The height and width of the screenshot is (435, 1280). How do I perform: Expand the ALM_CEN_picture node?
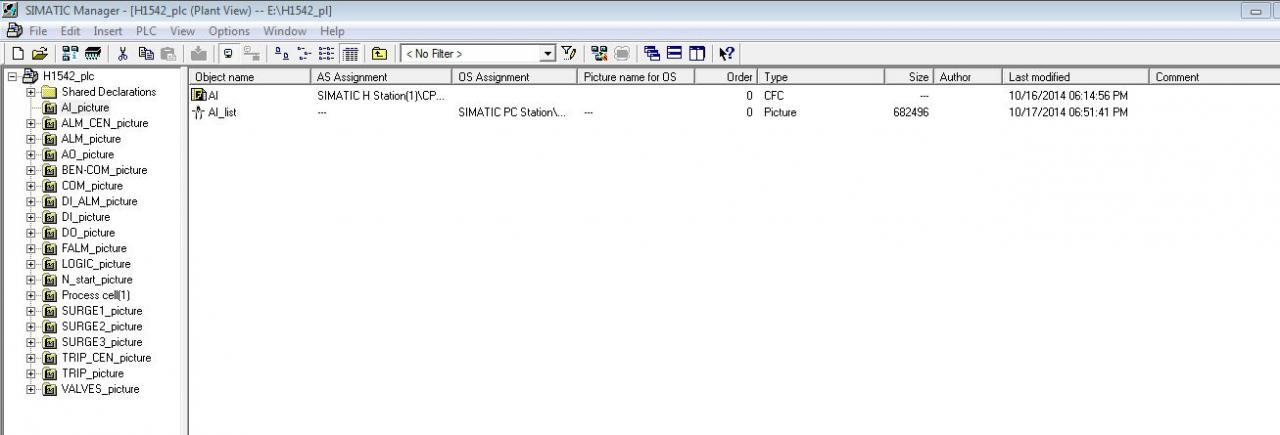(30, 123)
